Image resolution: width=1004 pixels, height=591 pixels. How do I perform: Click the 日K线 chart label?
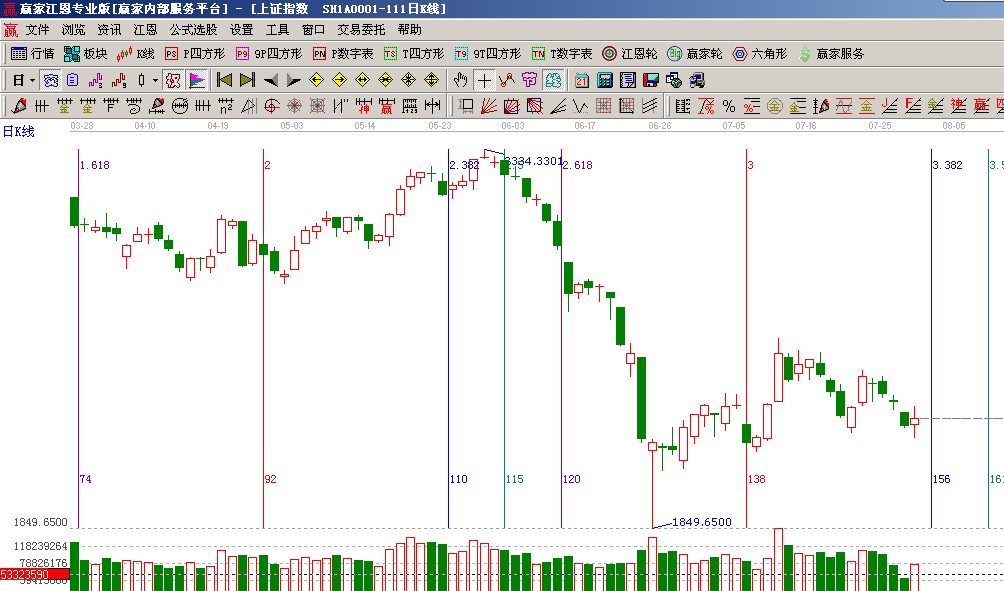tap(18, 131)
